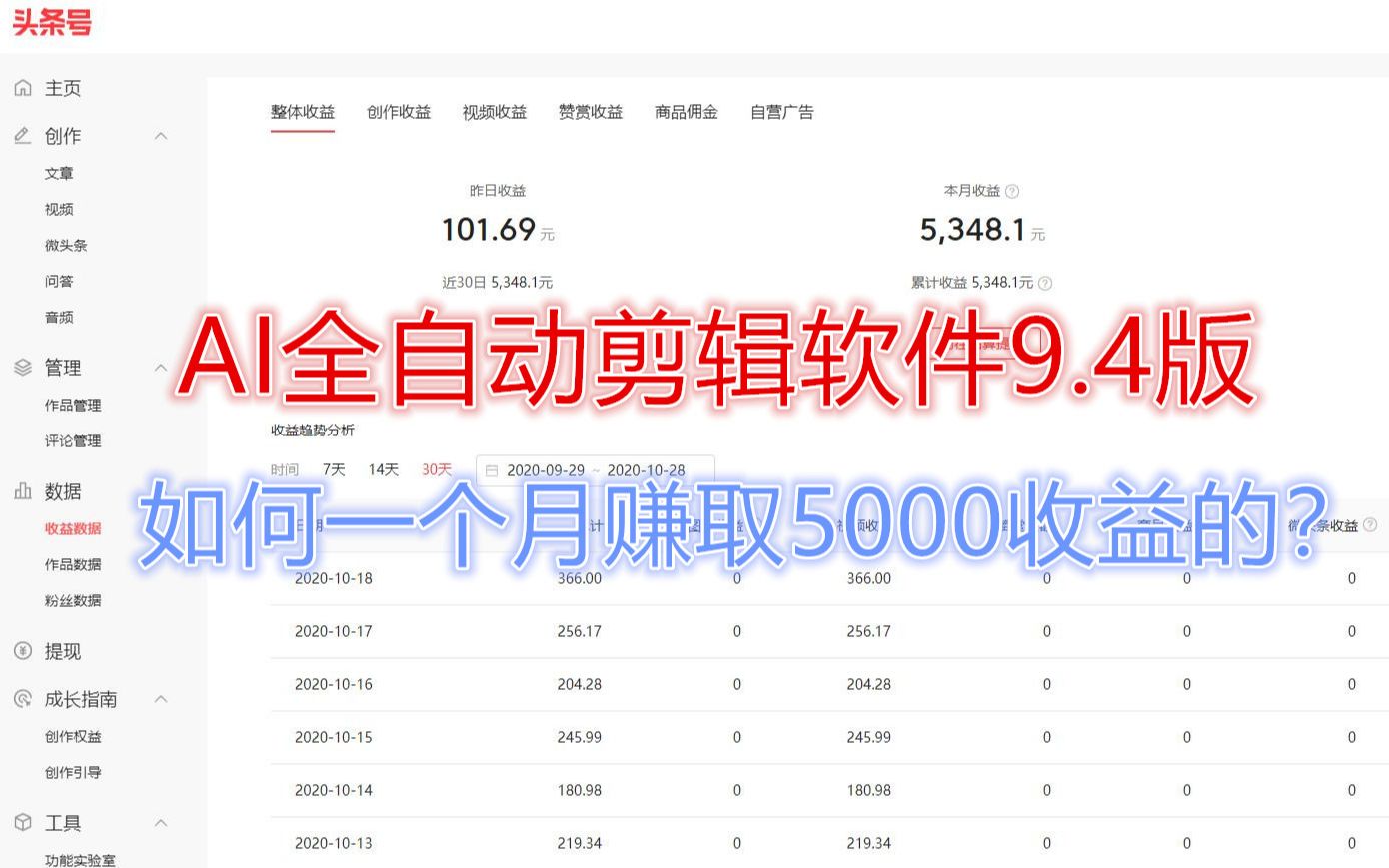The width and height of the screenshot is (1389, 868).
Task: Collapse the 工具 section chevron
Action: click(x=161, y=823)
